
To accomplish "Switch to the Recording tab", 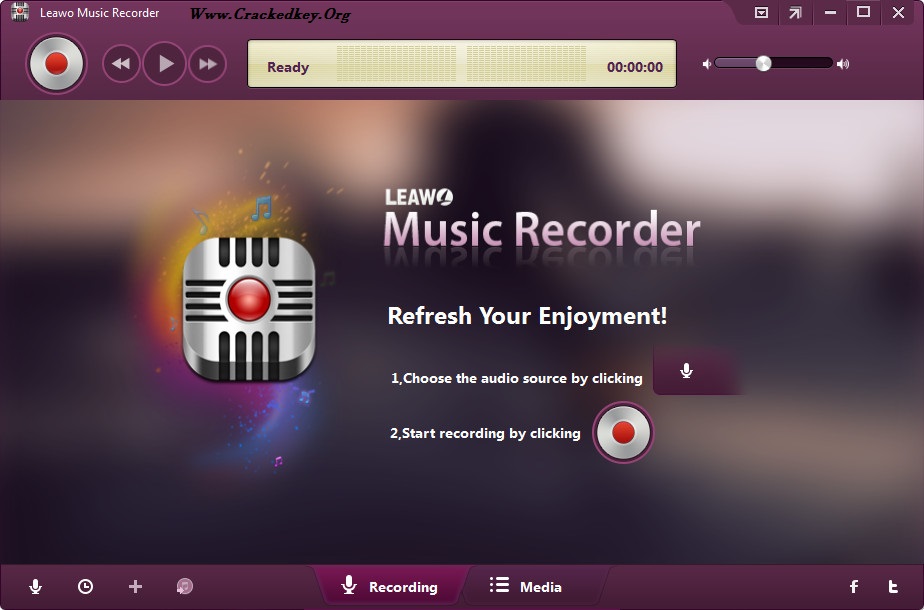I will (x=390, y=586).
